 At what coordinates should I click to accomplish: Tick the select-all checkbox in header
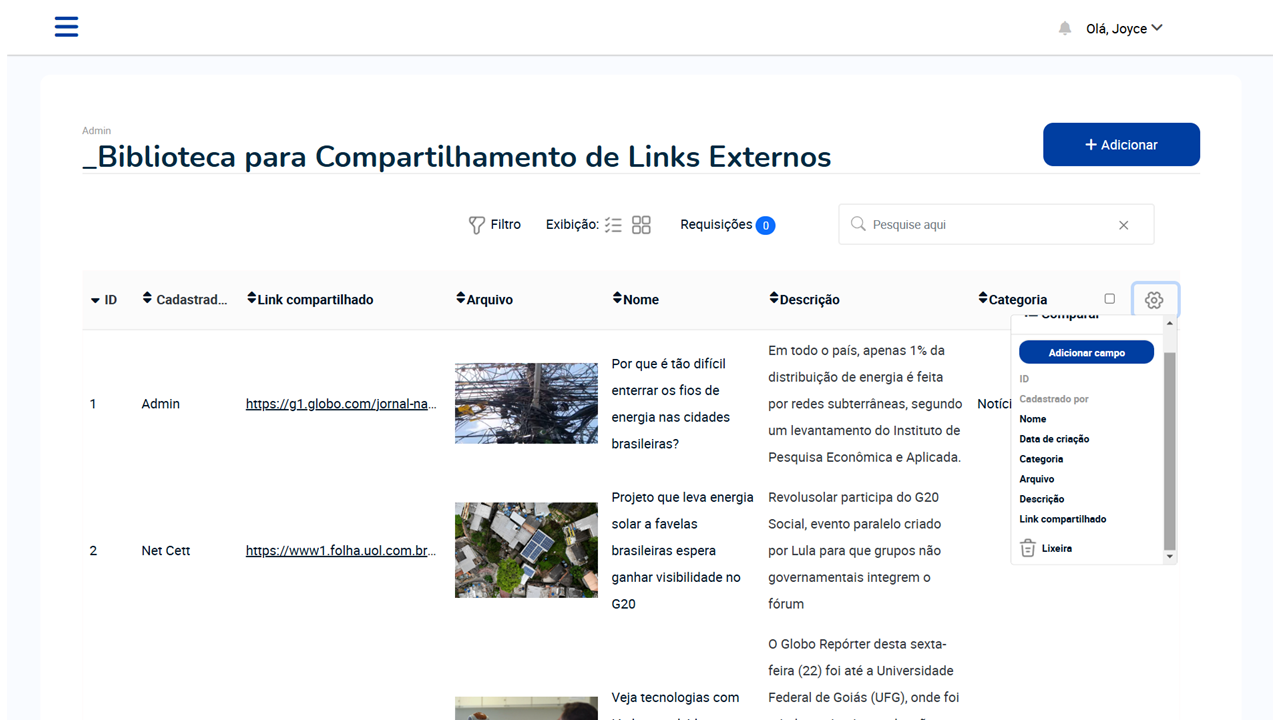click(1109, 299)
